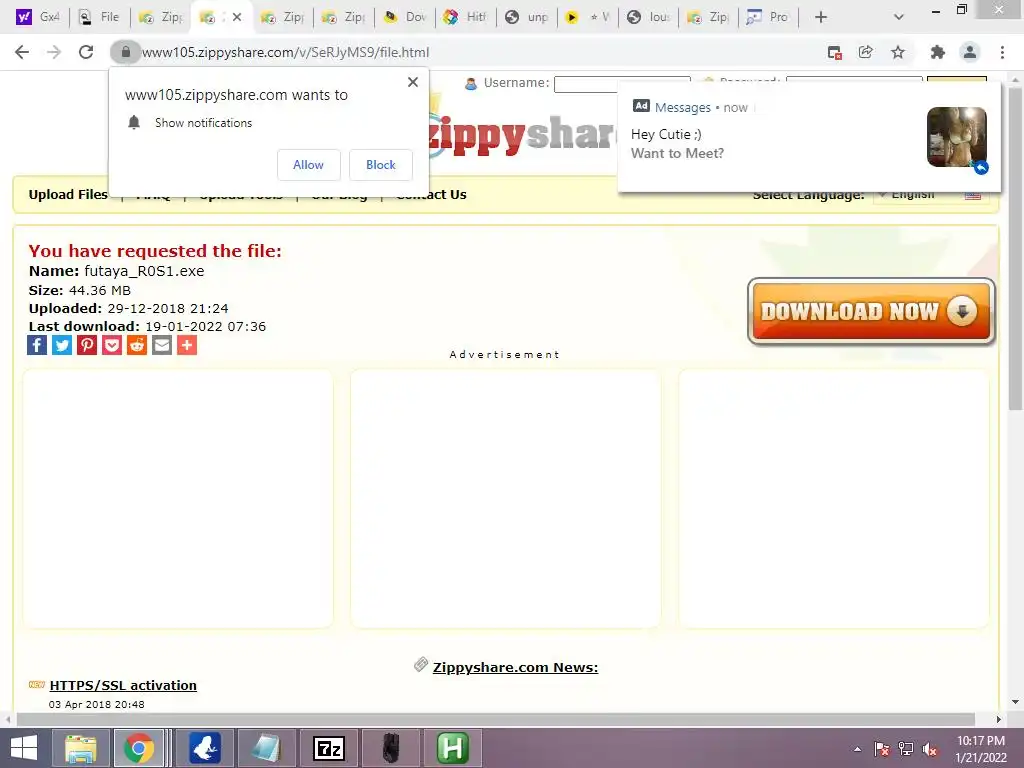
Task: Open the Chrome profile avatar menu
Action: tap(970, 52)
